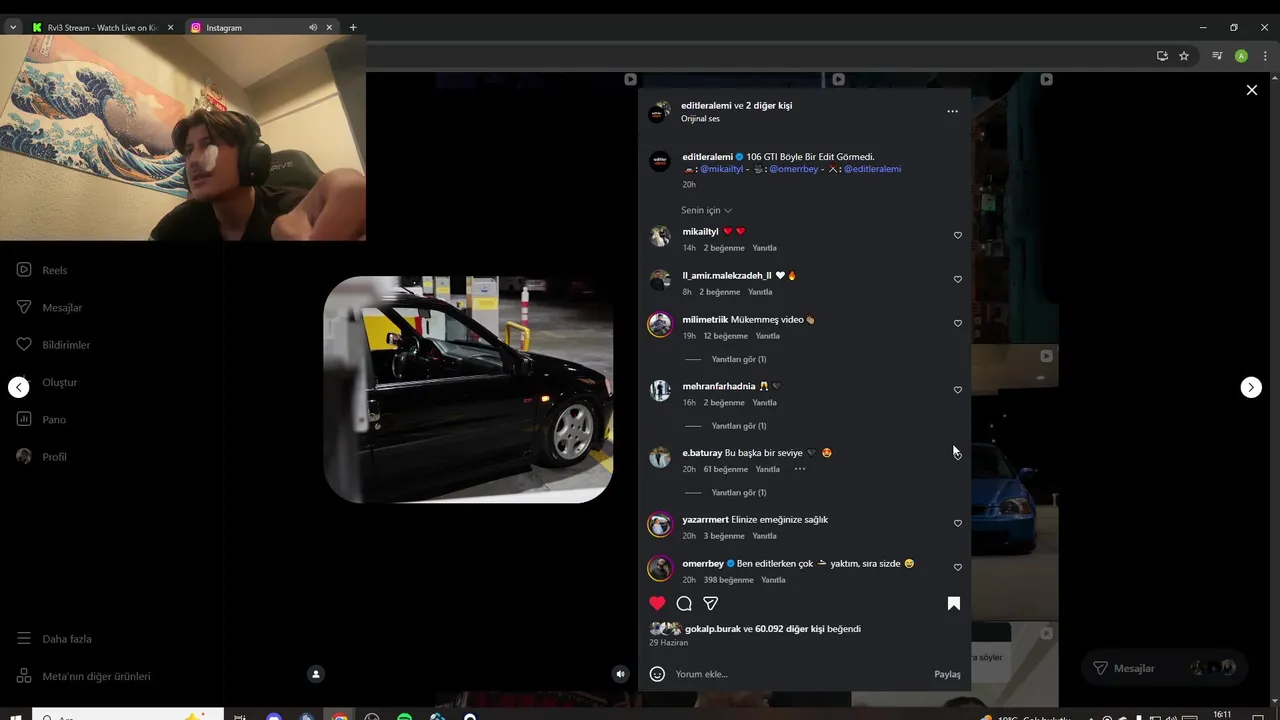
Task: Open Daha fazla menu
Action: (54, 639)
